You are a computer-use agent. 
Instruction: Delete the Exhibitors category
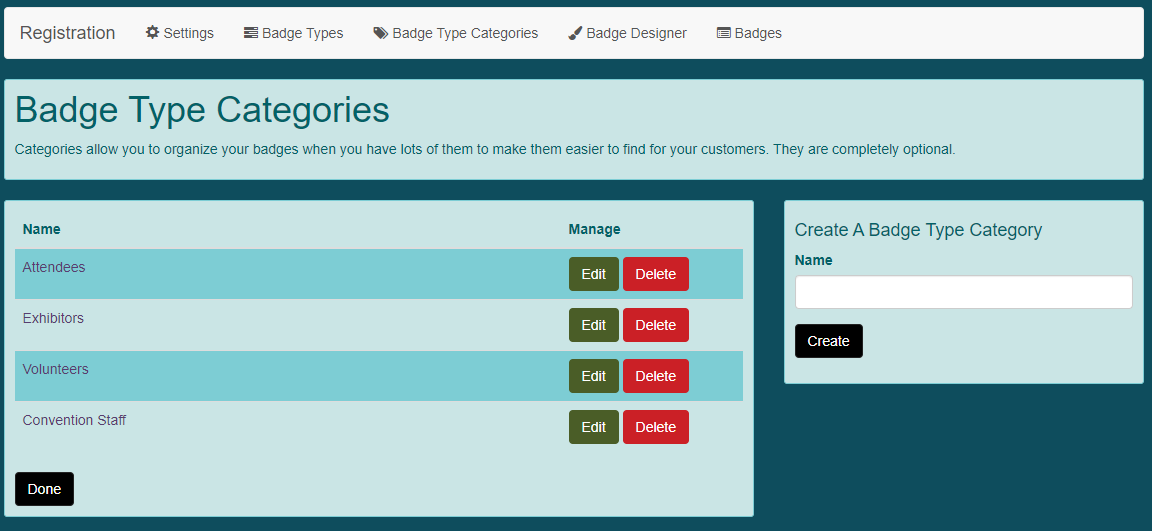point(655,325)
